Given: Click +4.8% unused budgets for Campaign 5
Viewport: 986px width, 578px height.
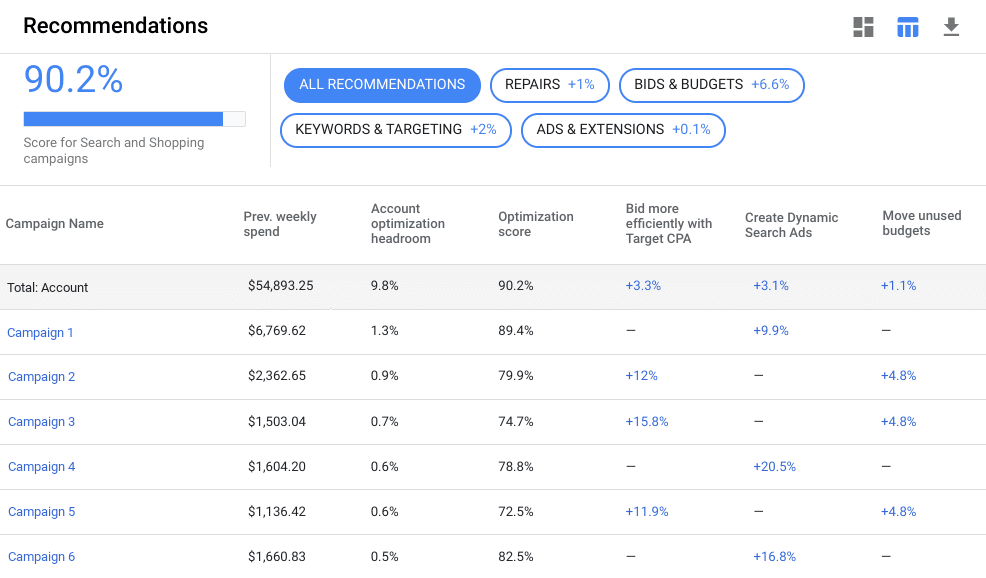Looking at the screenshot, I should [x=898, y=511].
